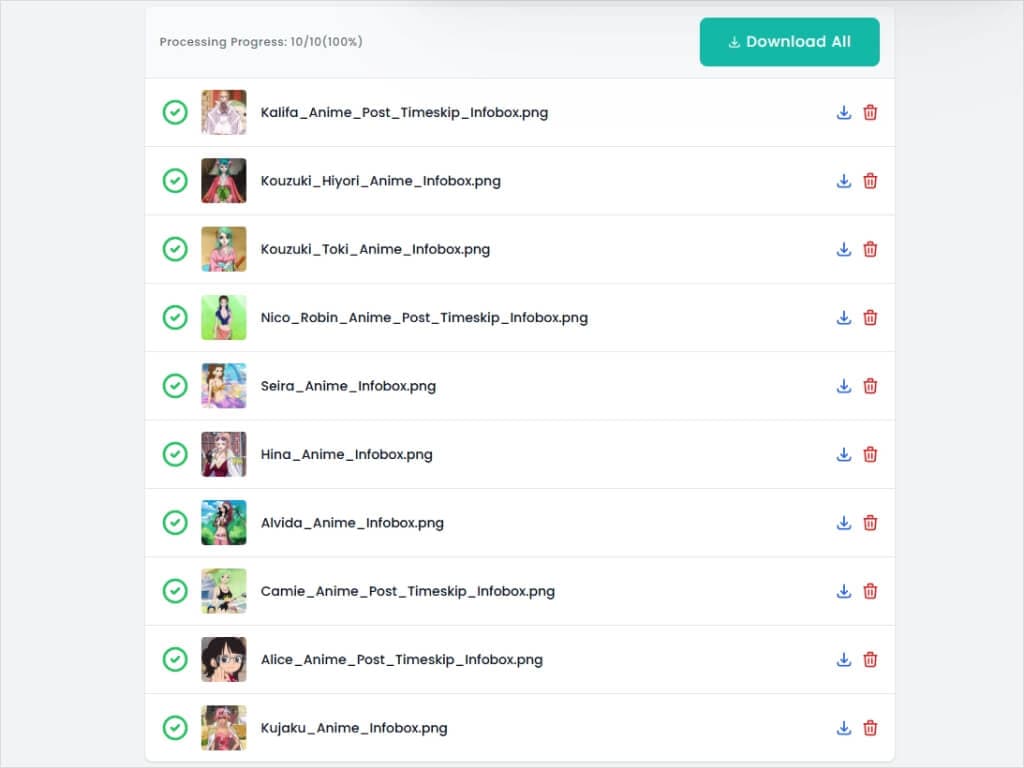Select filename Kouzuki_Hiyori_Anime_Infobox.png
Screen dimensions: 1024x768
381,181
